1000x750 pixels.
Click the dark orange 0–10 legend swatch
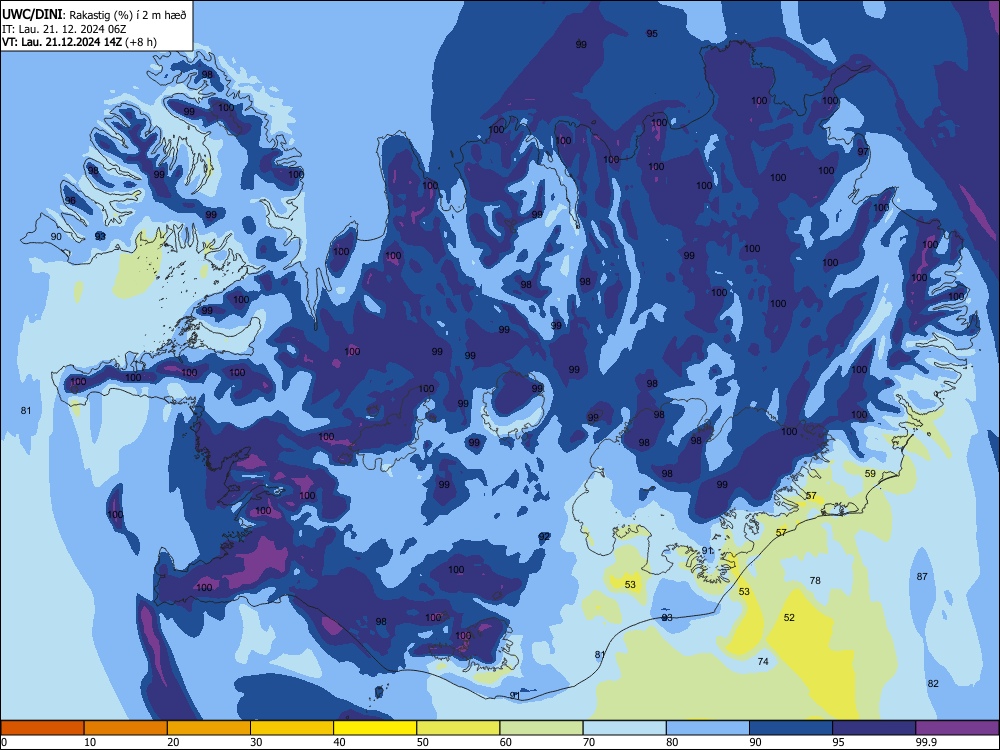42,728
